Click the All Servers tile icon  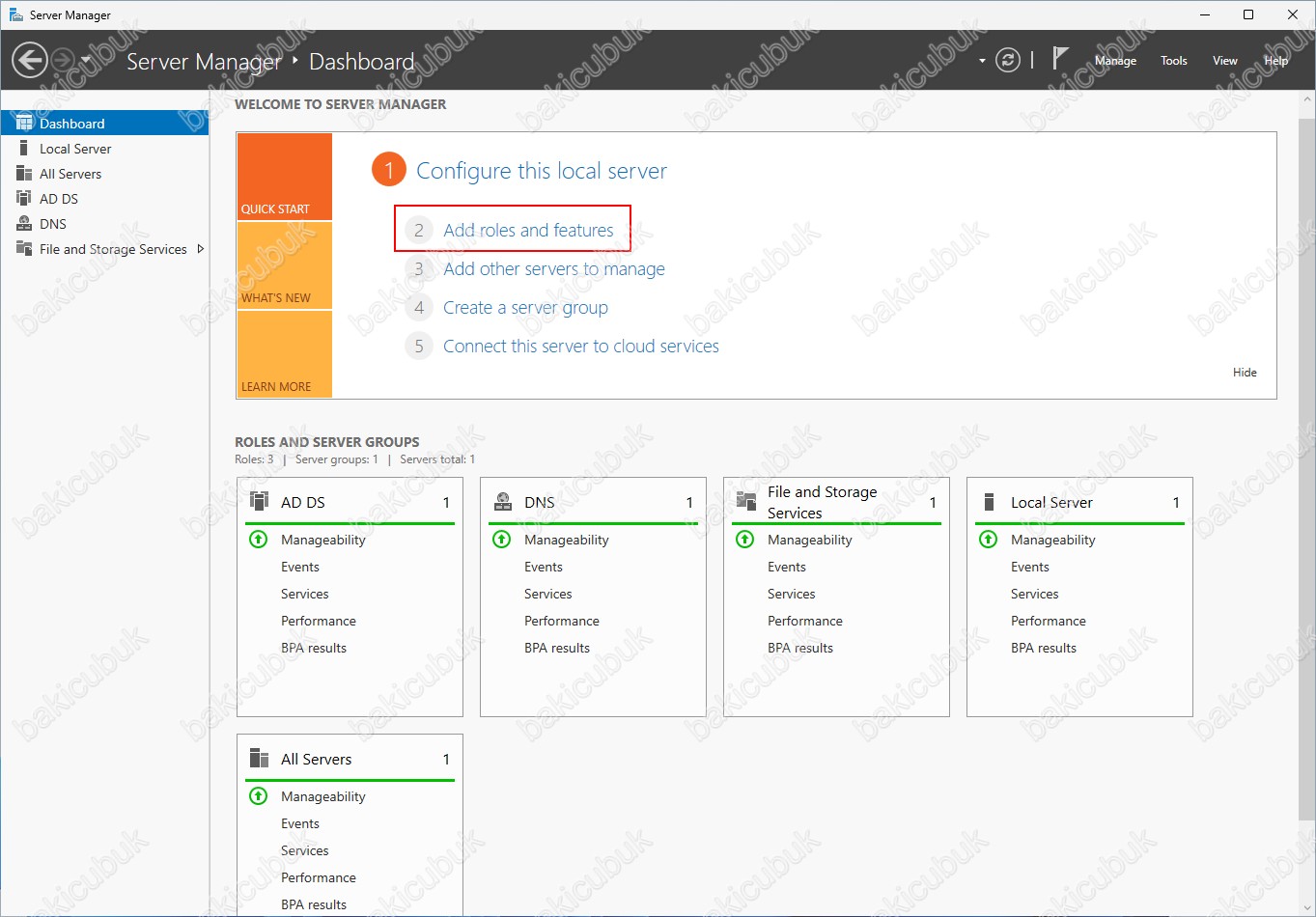[x=259, y=758]
